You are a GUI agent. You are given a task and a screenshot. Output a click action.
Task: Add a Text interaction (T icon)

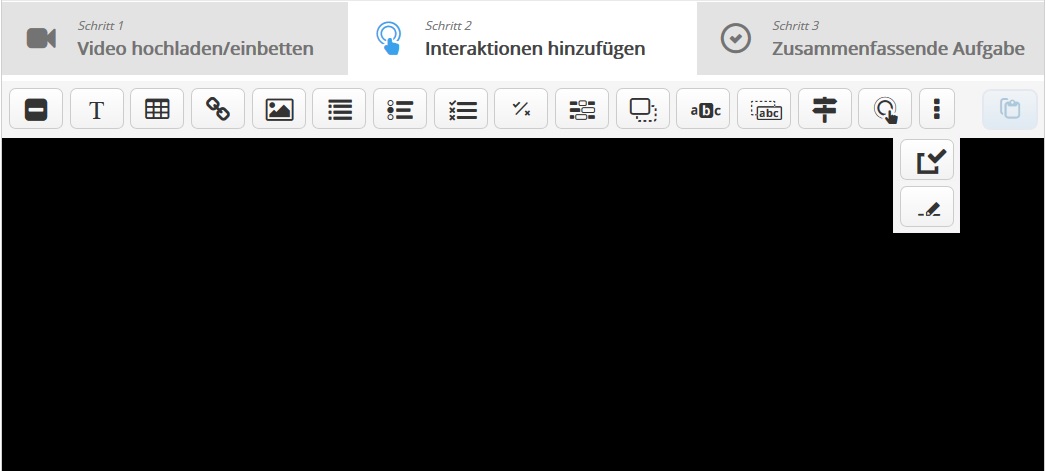tap(97, 109)
